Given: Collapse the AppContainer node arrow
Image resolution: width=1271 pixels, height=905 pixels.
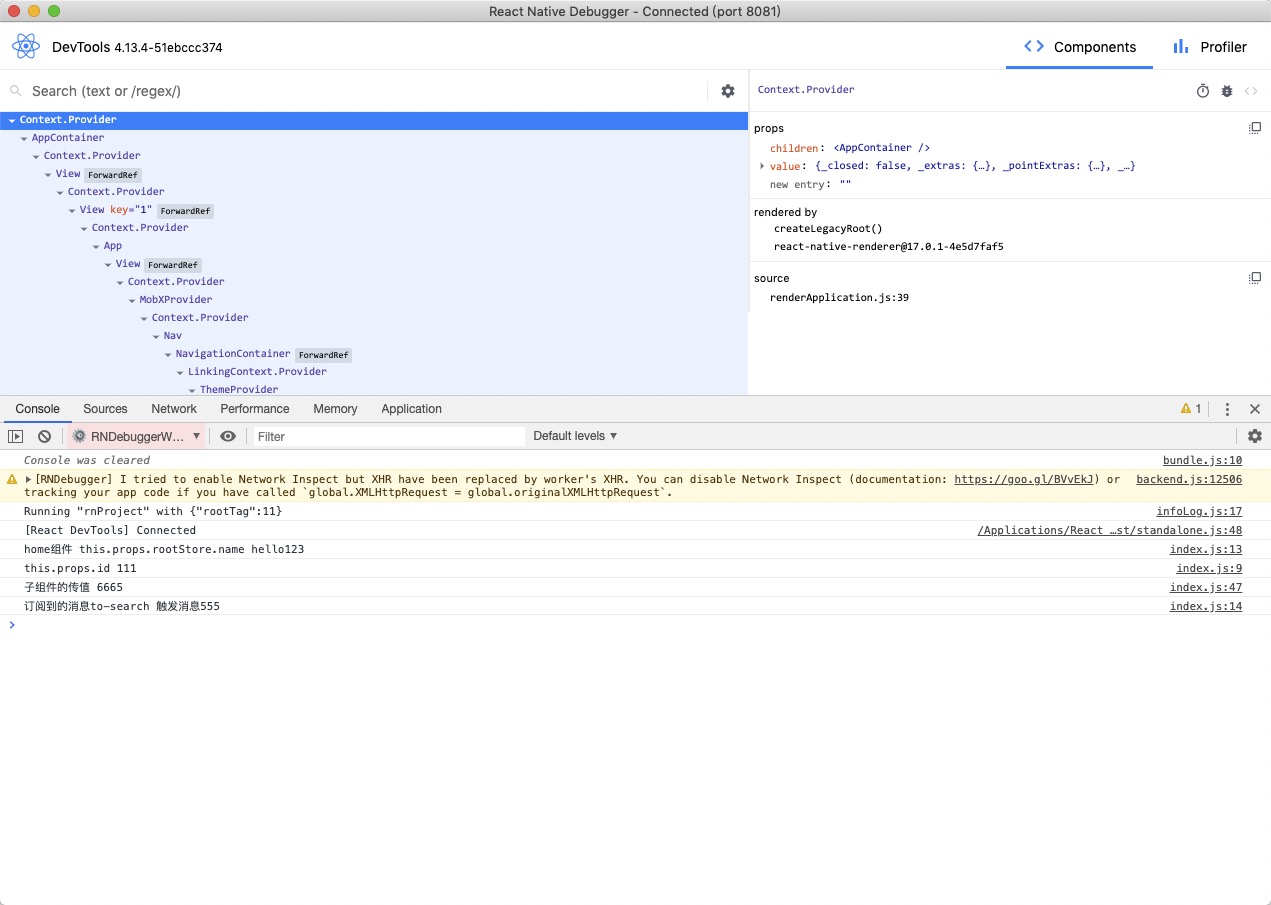Looking at the screenshot, I should point(23,138).
